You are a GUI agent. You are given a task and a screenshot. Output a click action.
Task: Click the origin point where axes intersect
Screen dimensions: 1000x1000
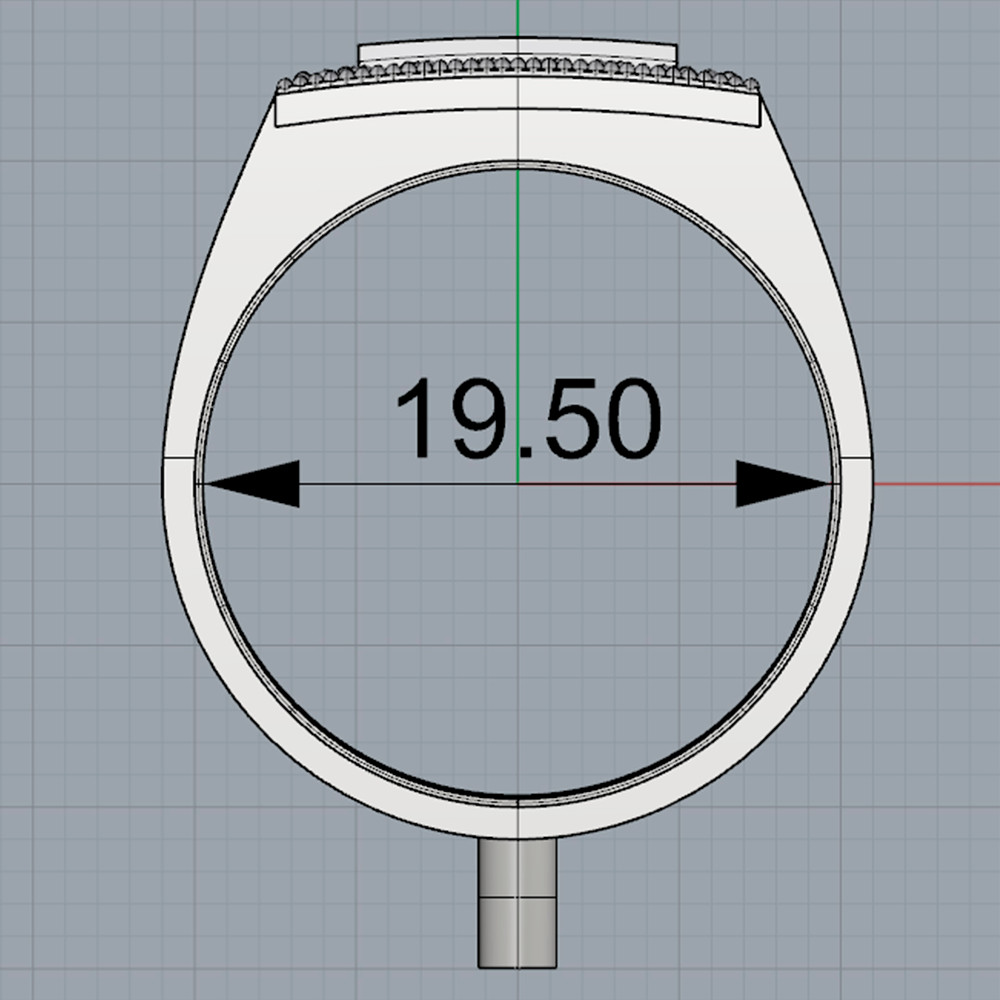tap(517, 484)
